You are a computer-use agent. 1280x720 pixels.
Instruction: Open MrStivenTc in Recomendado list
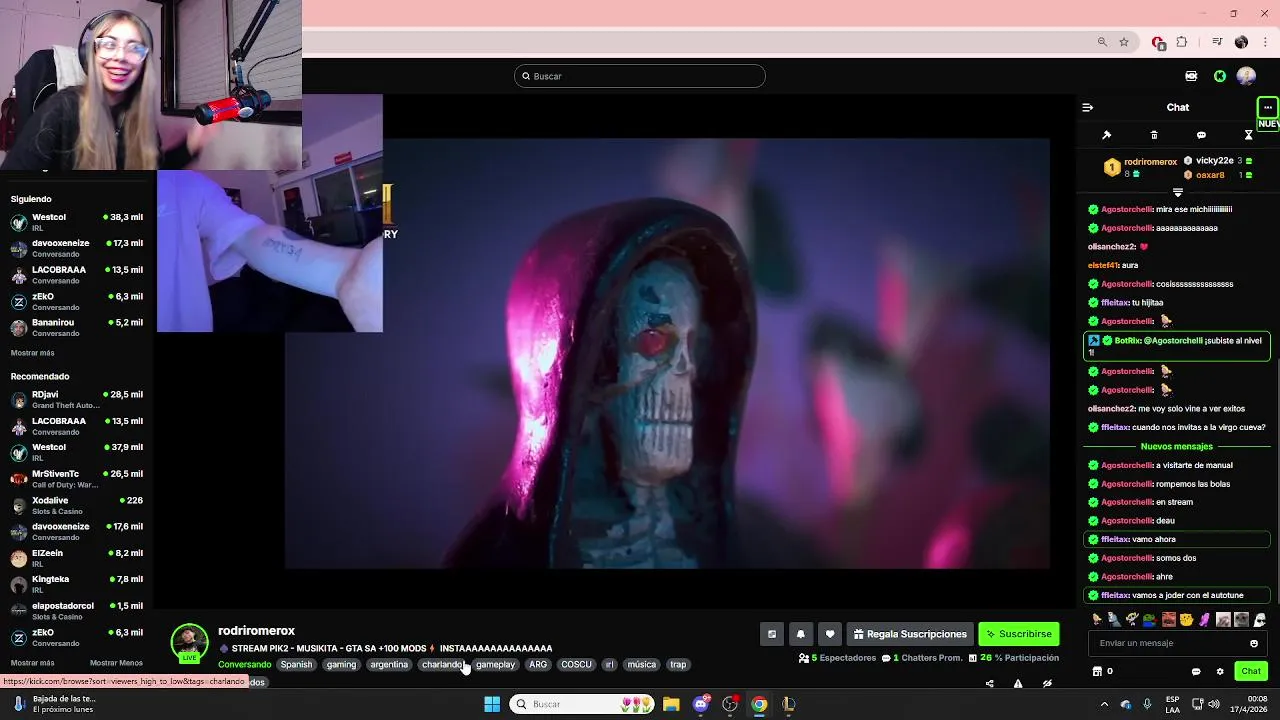point(77,479)
